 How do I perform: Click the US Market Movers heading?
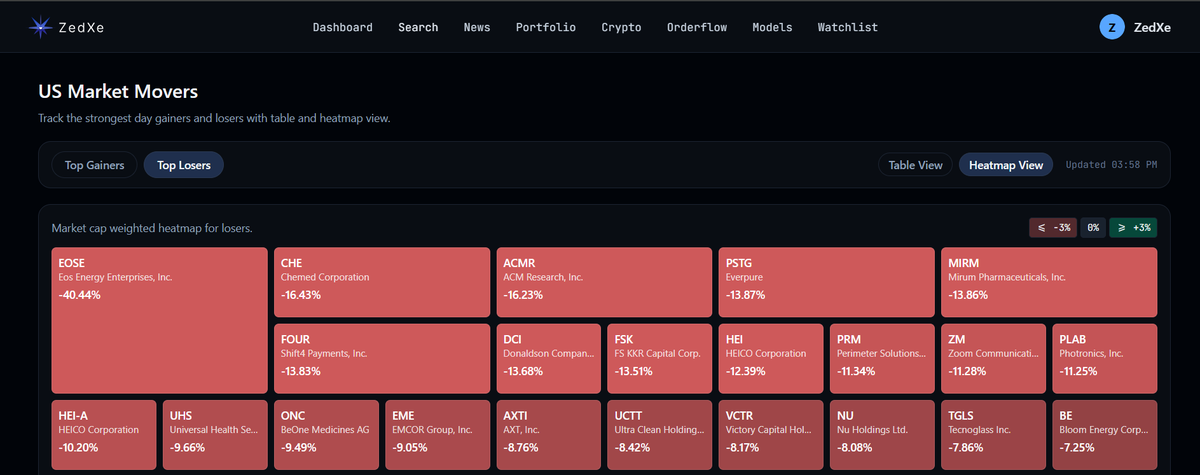[x=118, y=92]
